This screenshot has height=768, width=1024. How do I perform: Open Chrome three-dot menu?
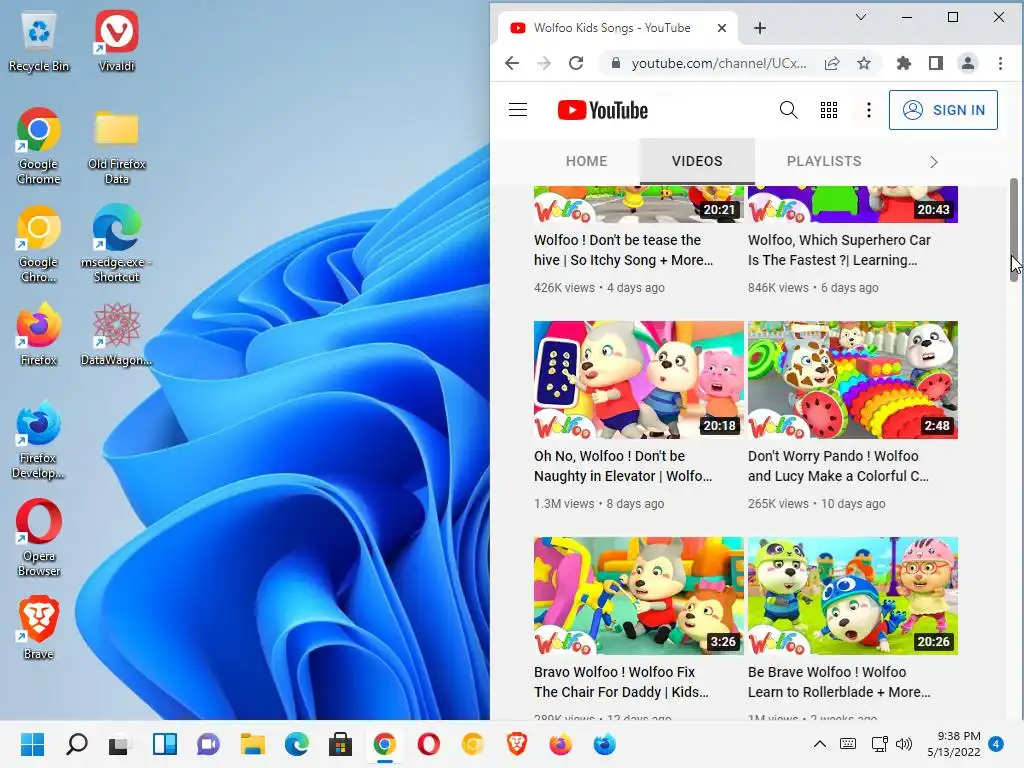(x=1000, y=63)
